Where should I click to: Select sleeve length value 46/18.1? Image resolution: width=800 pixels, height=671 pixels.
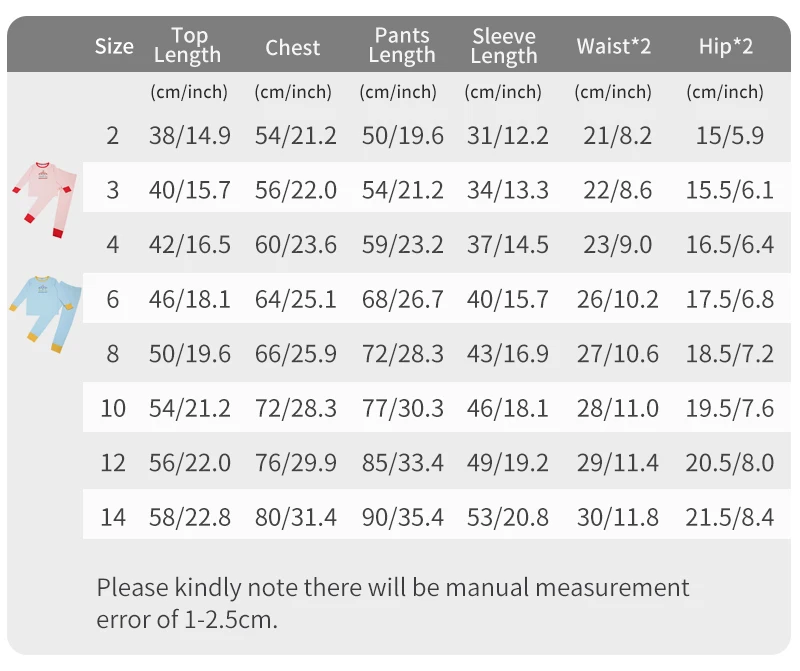tap(508, 408)
